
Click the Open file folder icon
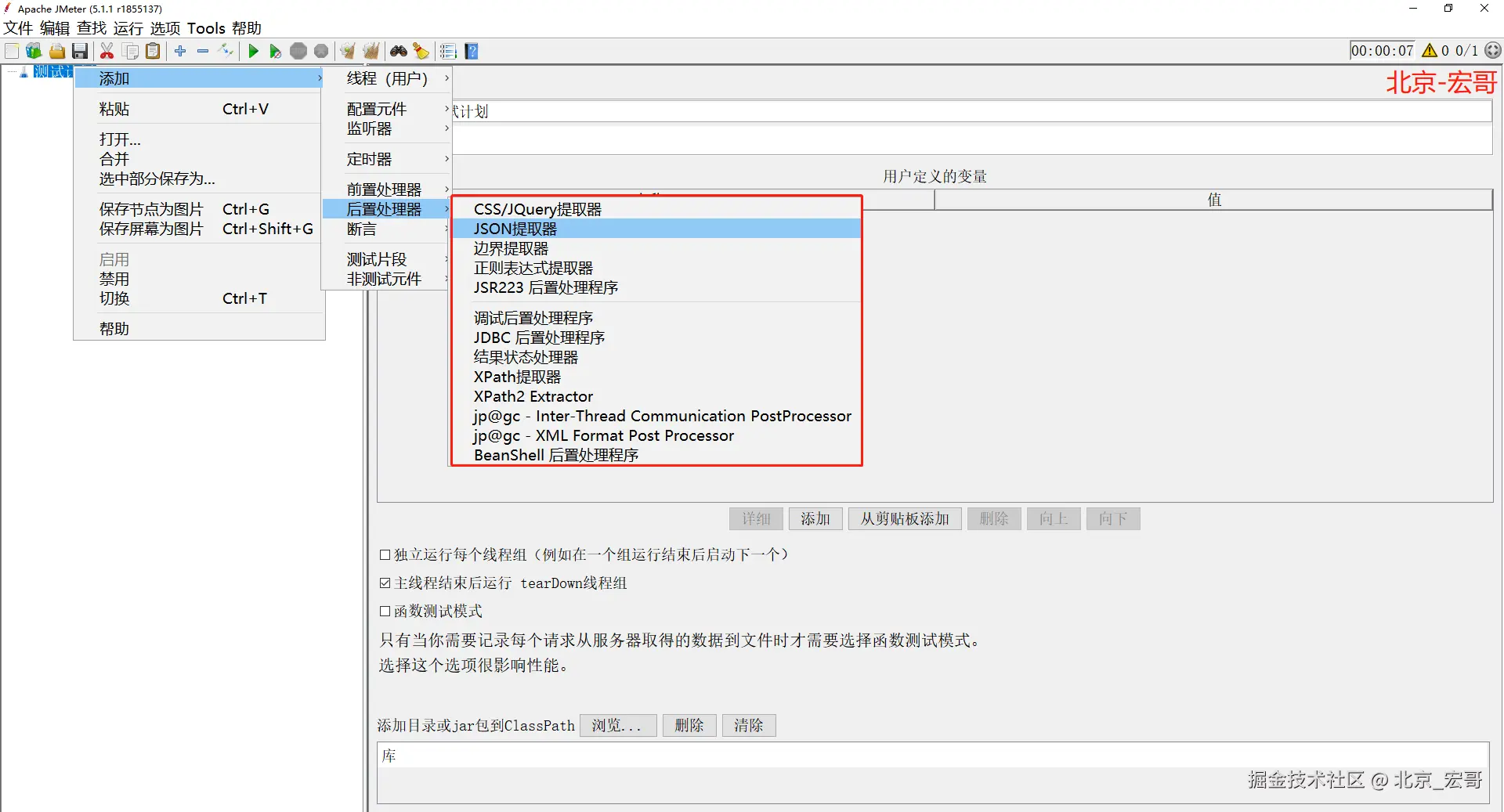pyautogui.click(x=56, y=52)
